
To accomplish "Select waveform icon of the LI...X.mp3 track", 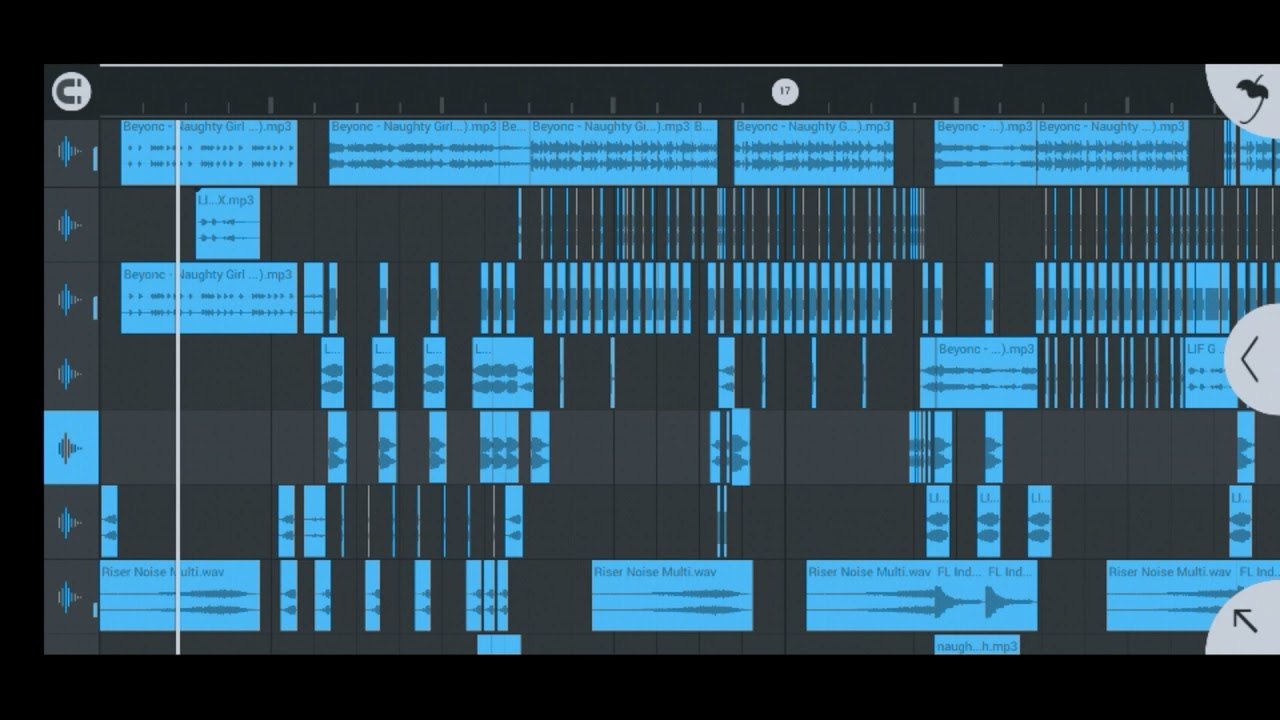I will click(70, 226).
